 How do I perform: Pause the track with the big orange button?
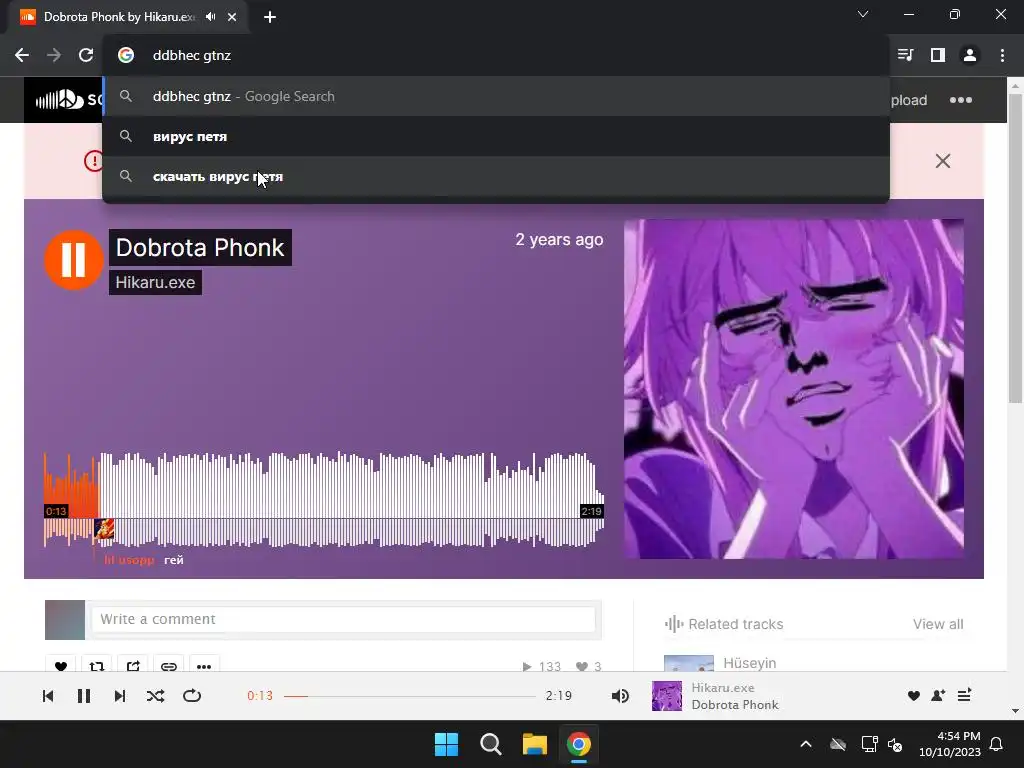(73, 260)
